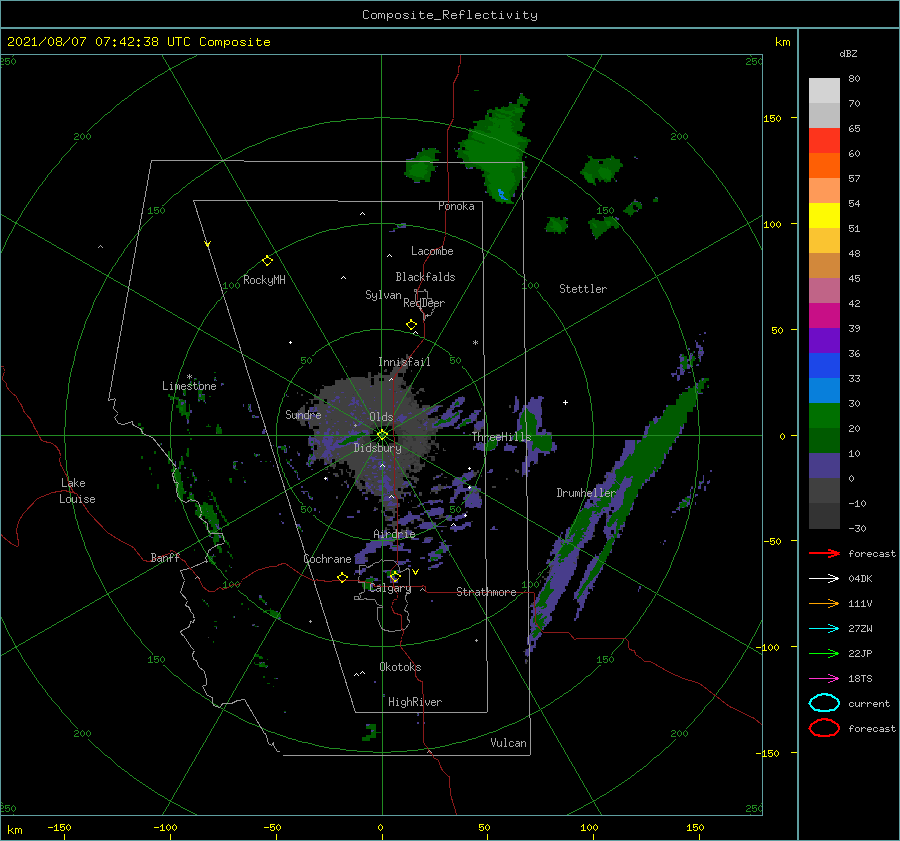Click the Strathmore city label
The image size is (900, 841).
point(486,592)
